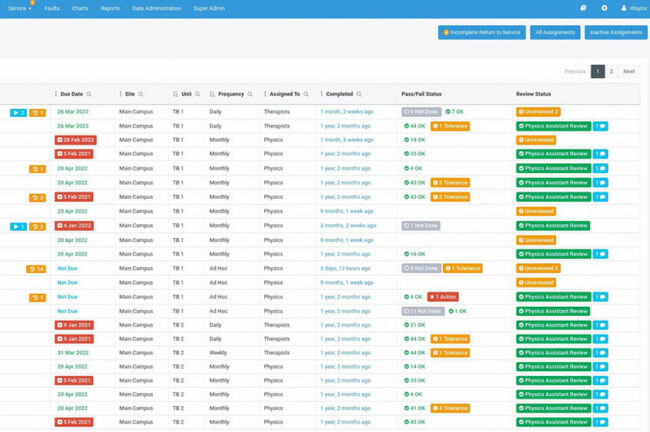
Task: Click the search icon beside Frequency header
Action: click(x=251, y=94)
